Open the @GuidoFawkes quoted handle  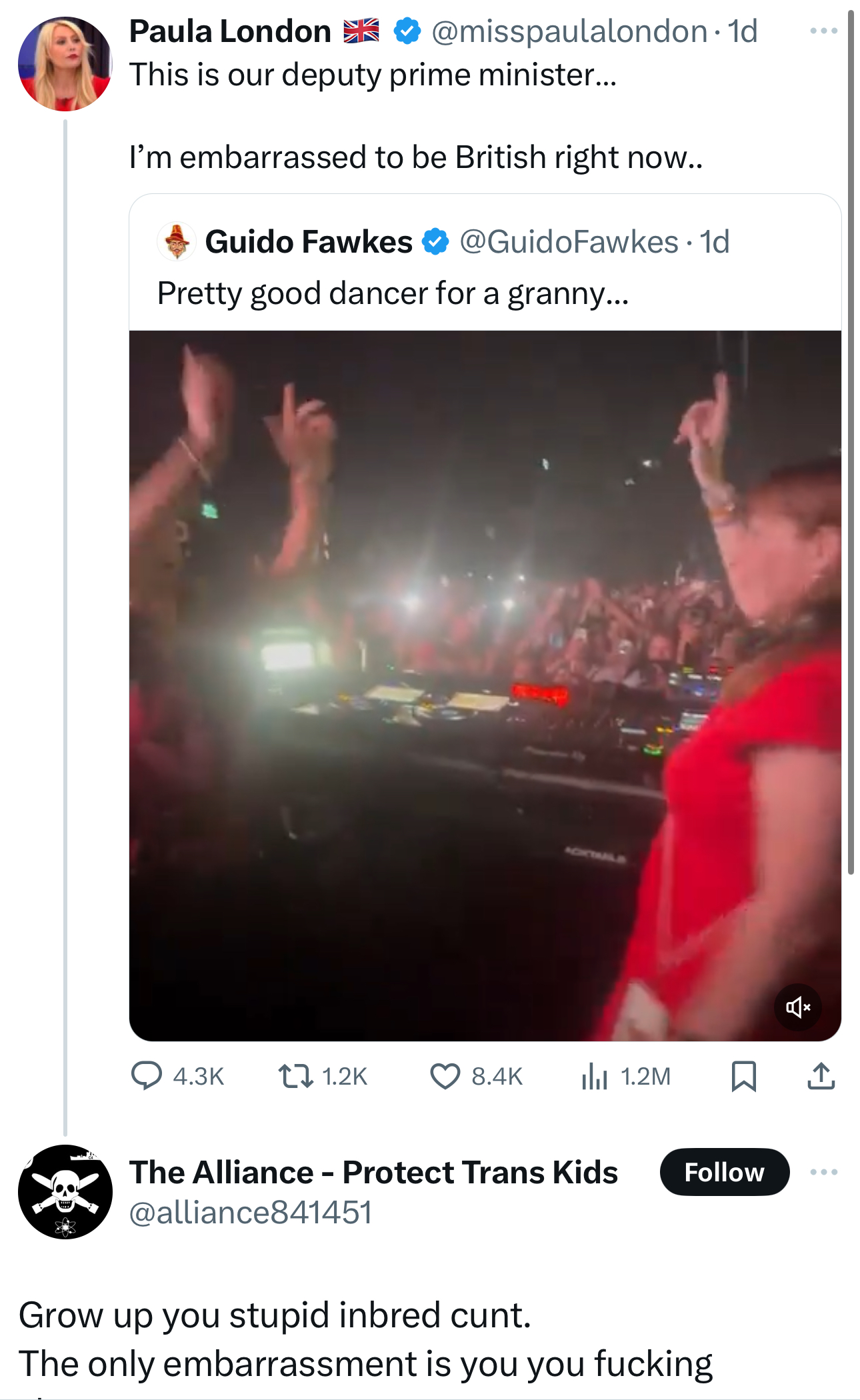569,241
